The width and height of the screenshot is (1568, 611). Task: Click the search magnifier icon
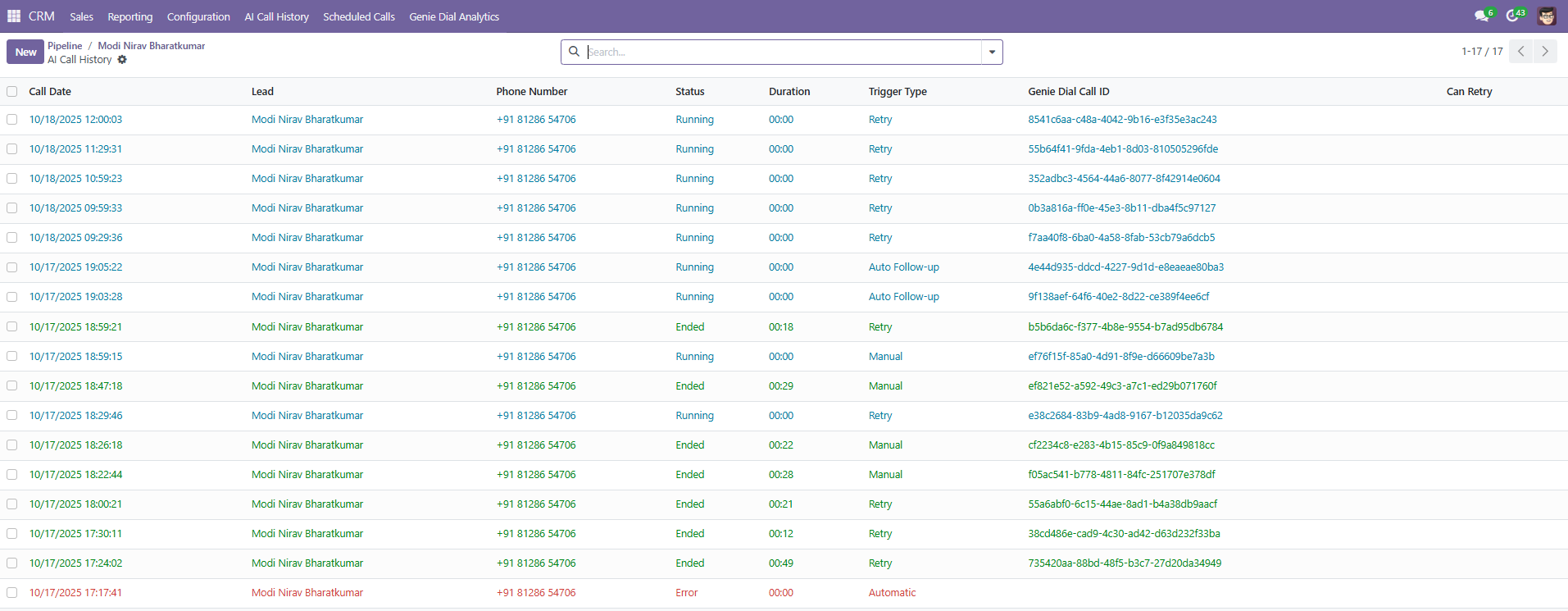click(574, 52)
